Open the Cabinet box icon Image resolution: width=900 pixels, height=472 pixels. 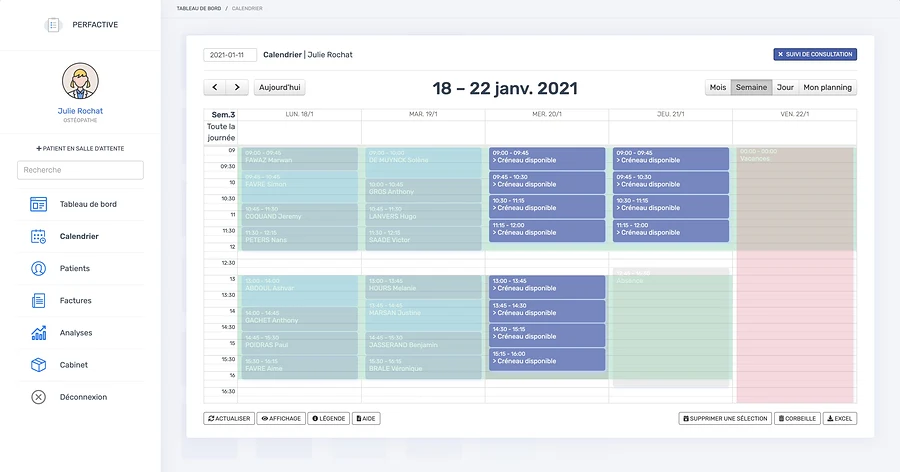coord(38,365)
